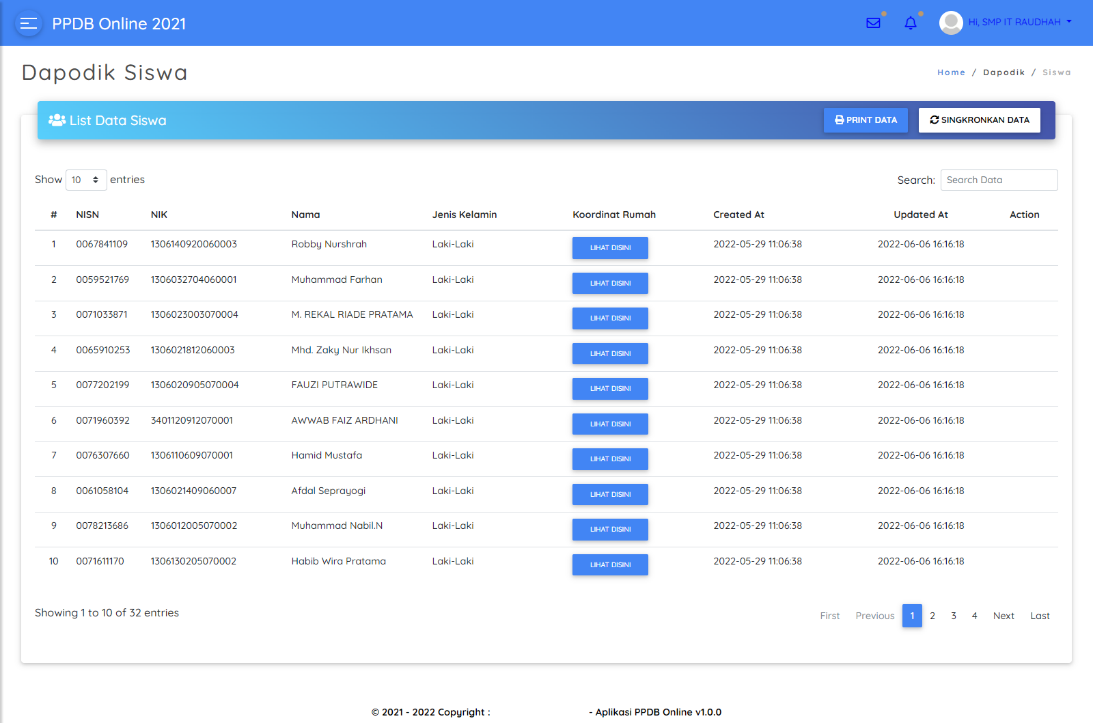The height and width of the screenshot is (723, 1093).
Task: Sort table by Nama column header
Action: click(x=305, y=215)
